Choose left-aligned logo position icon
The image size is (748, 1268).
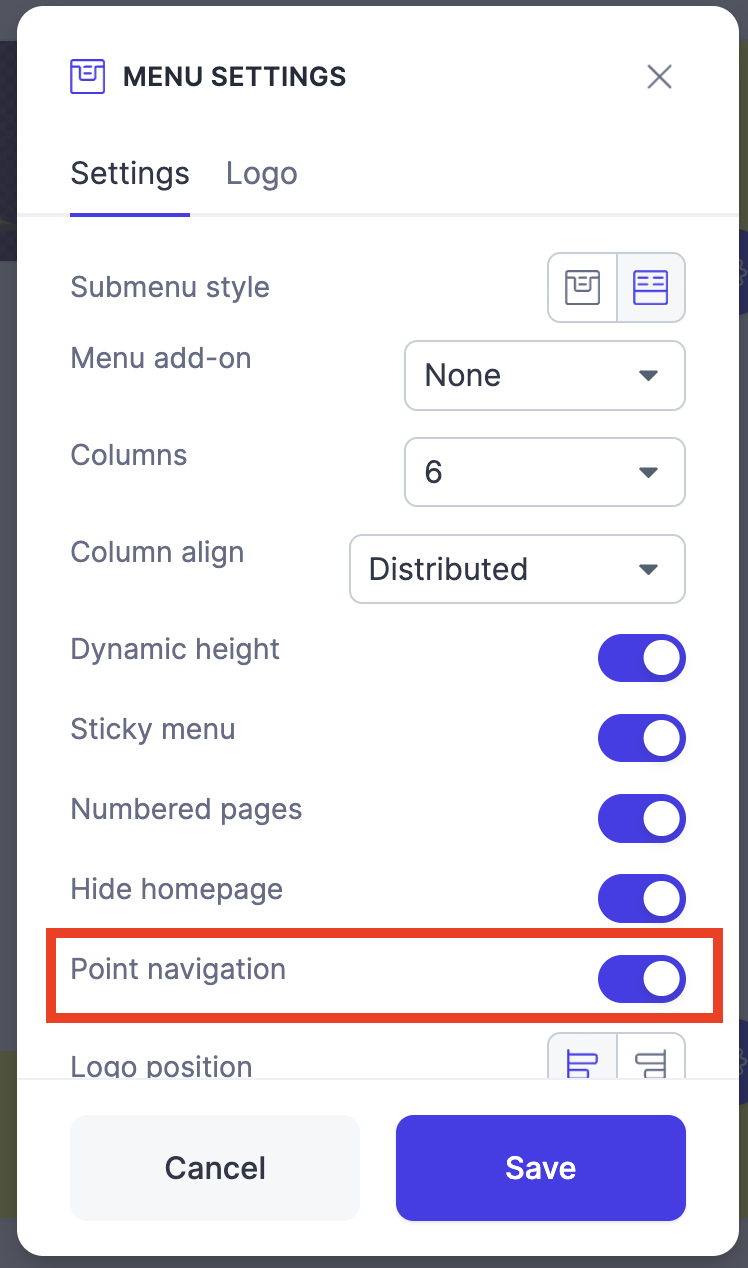pos(583,1058)
